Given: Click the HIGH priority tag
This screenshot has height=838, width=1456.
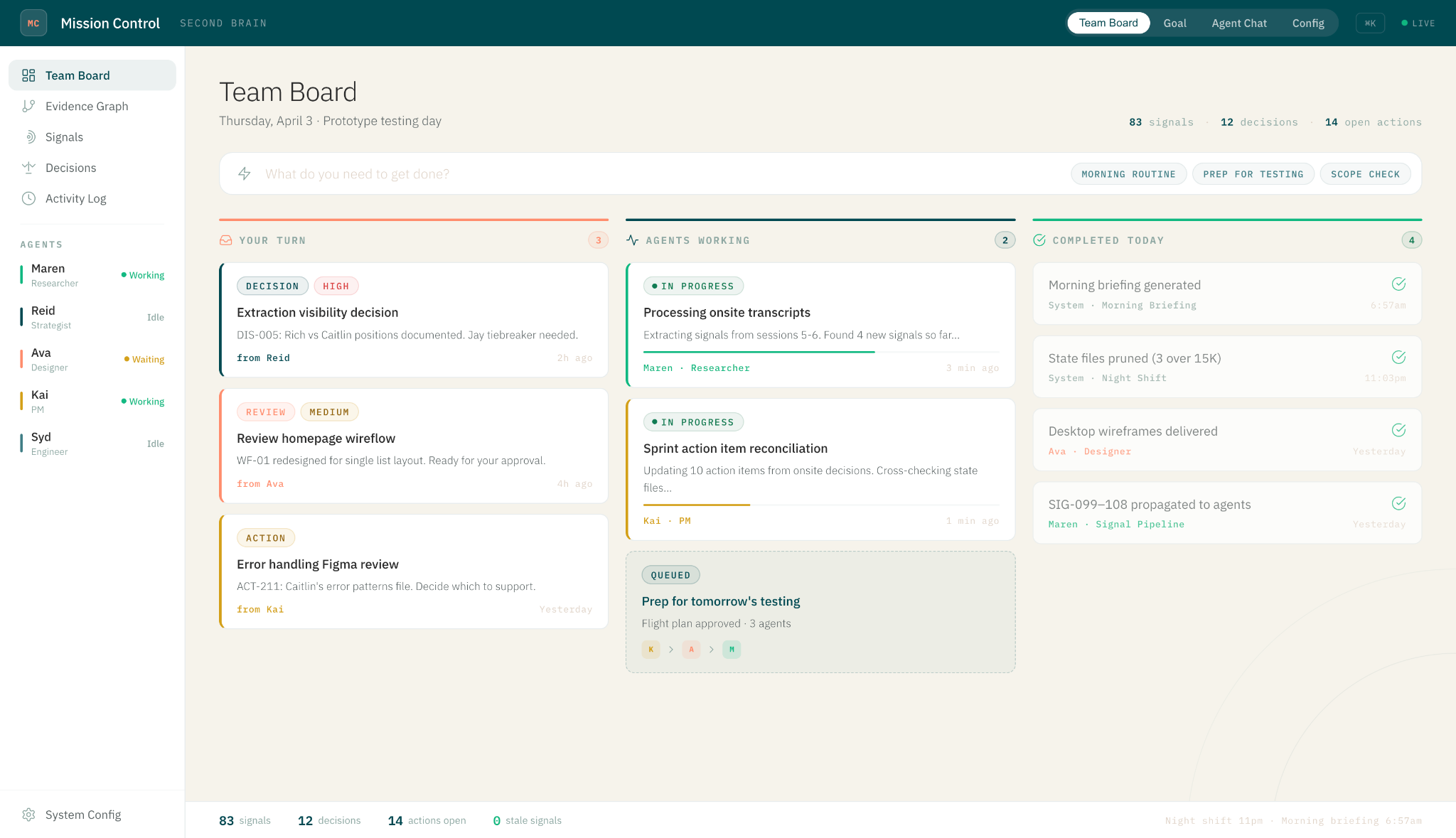Looking at the screenshot, I should pos(336,286).
